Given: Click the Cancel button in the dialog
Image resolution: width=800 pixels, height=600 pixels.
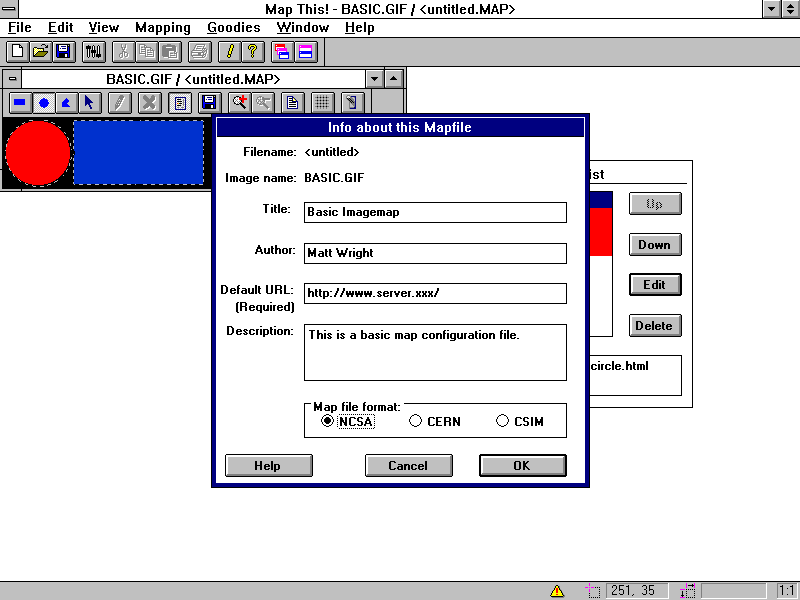Looking at the screenshot, I should click(x=408, y=465).
